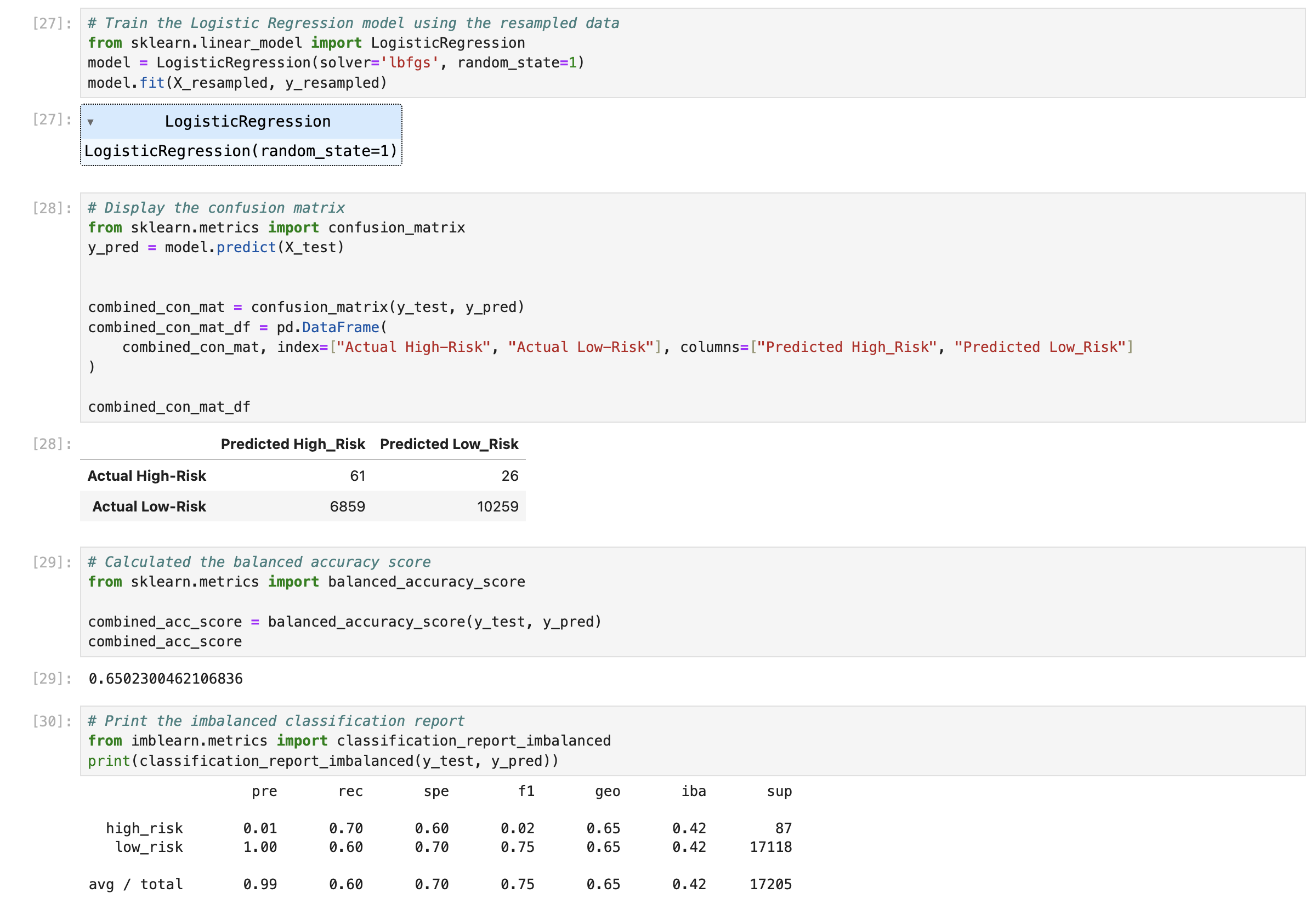Screen dimensions: 1316x921
Task: Click the Predicted Low_Risk column header
Action: tap(449, 444)
